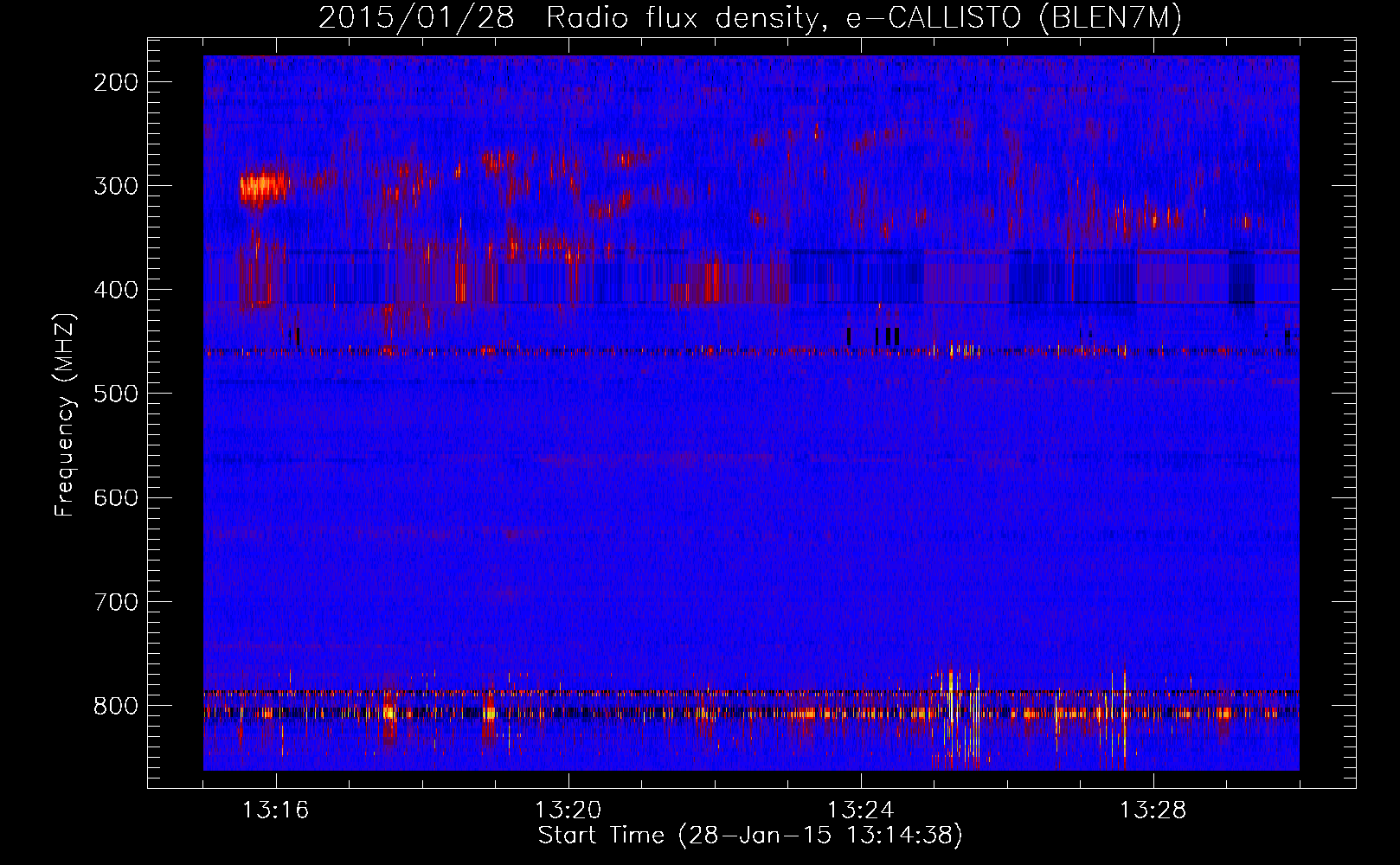Viewport: 1400px width, 865px height.
Task: Click the 400 frequency tick label
Action: (115, 290)
